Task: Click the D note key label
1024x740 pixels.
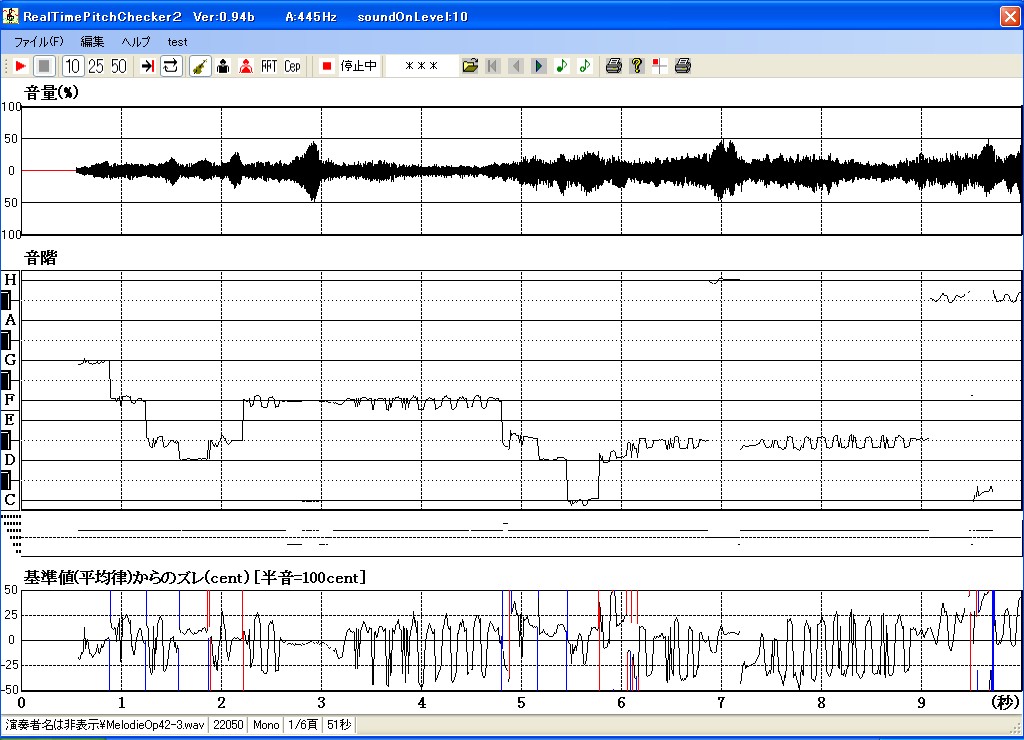Action: tap(10, 460)
